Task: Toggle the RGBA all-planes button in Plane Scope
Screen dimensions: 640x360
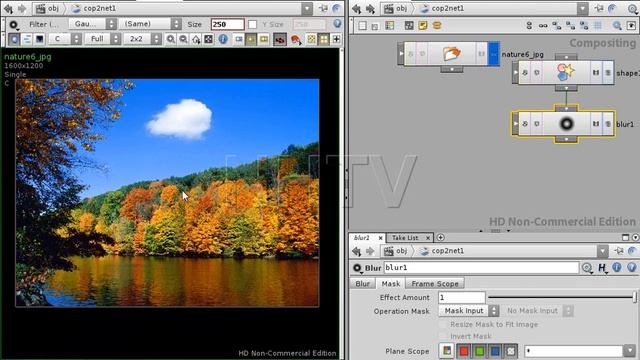Action: coord(447,351)
